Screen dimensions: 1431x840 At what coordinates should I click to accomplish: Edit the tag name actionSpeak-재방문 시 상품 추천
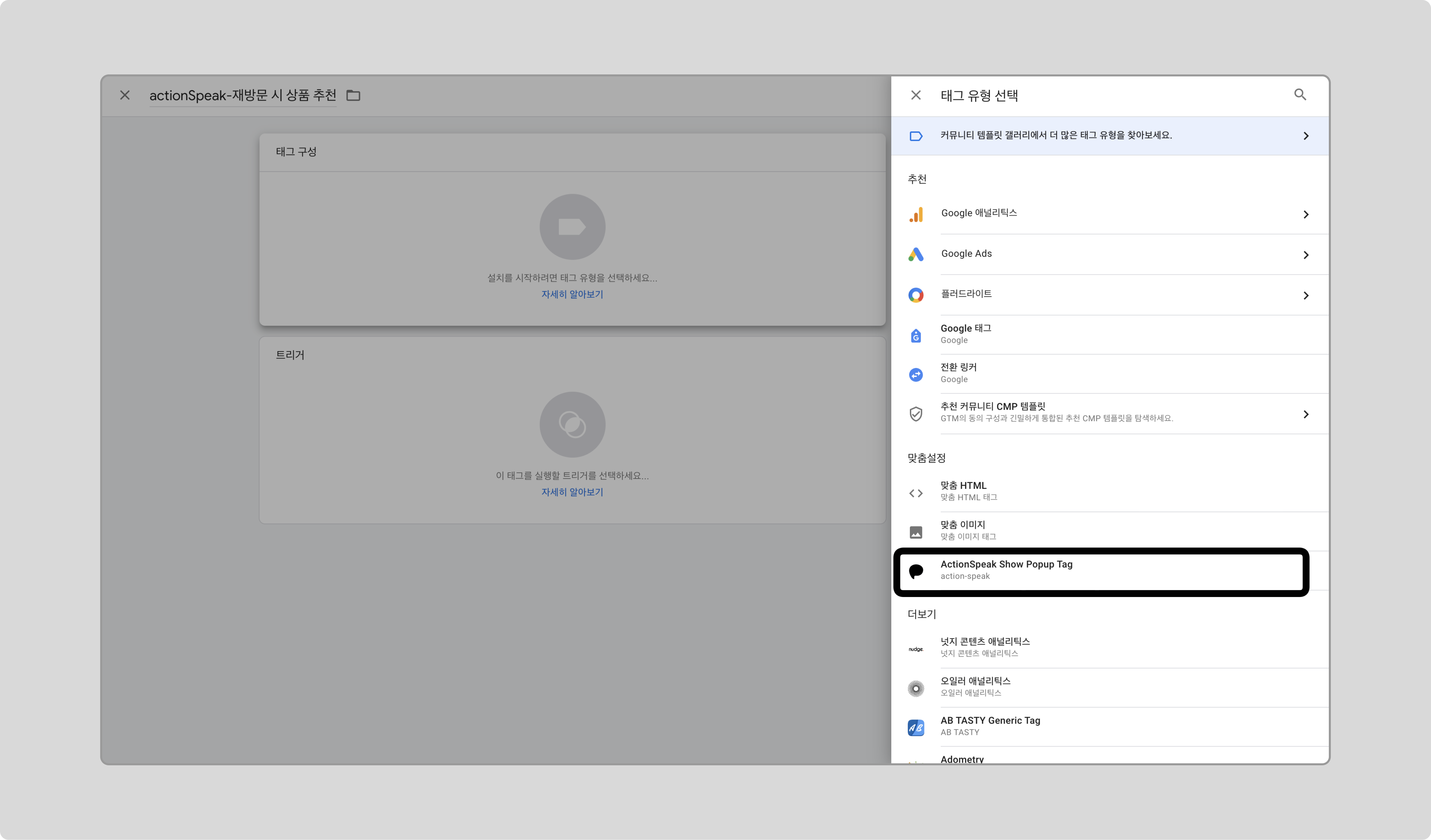point(243,95)
